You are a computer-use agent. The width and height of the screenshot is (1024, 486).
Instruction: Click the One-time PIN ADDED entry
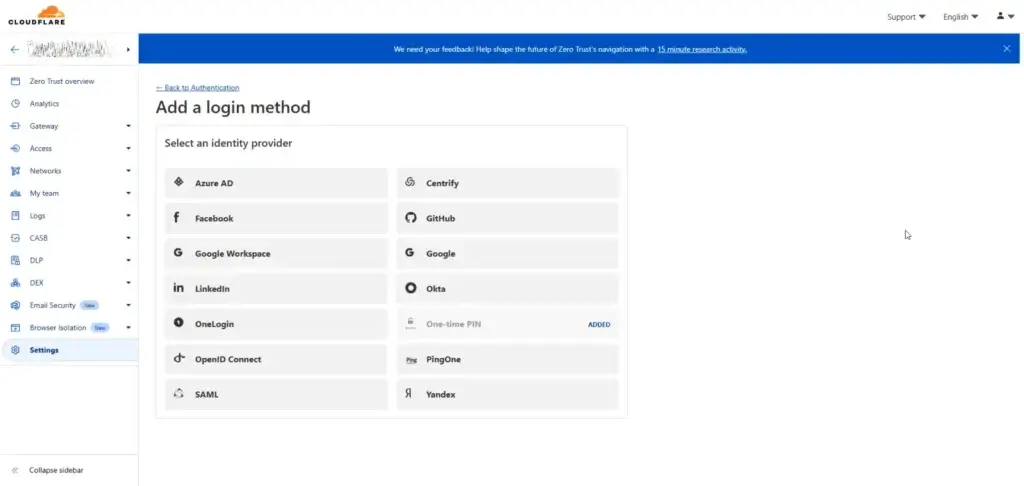[x=507, y=324]
